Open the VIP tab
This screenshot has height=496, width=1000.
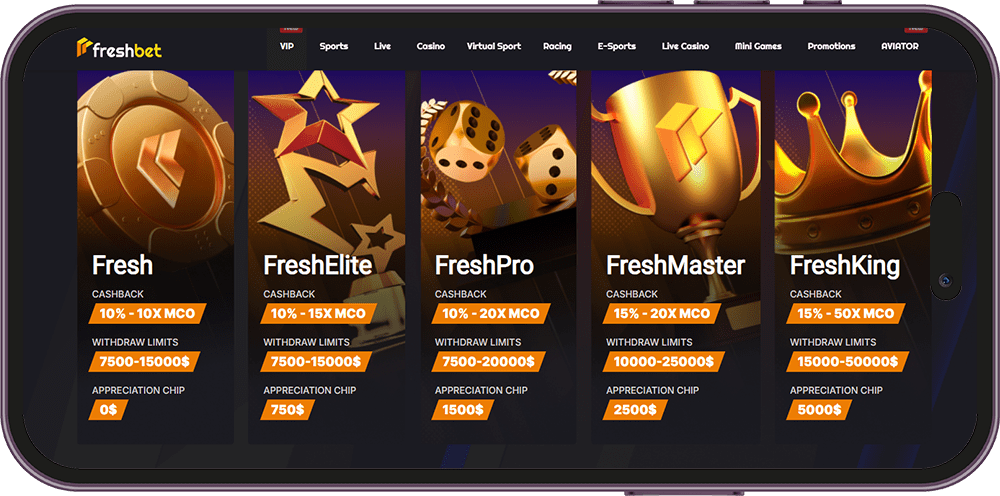tap(287, 47)
